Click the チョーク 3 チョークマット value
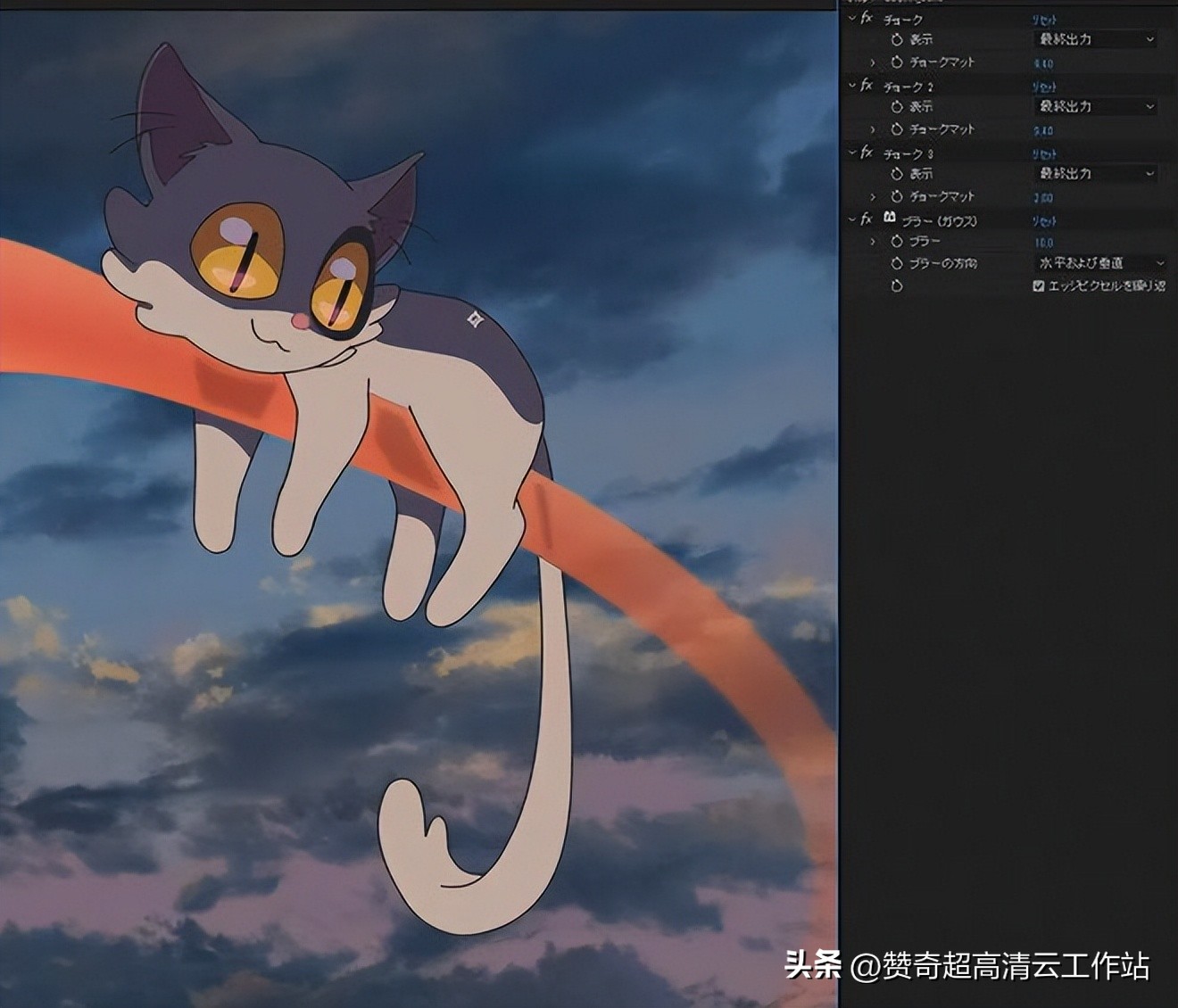Image resolution: width=1178 pixels, height=1008 pixels. (x=1043, y=197)
